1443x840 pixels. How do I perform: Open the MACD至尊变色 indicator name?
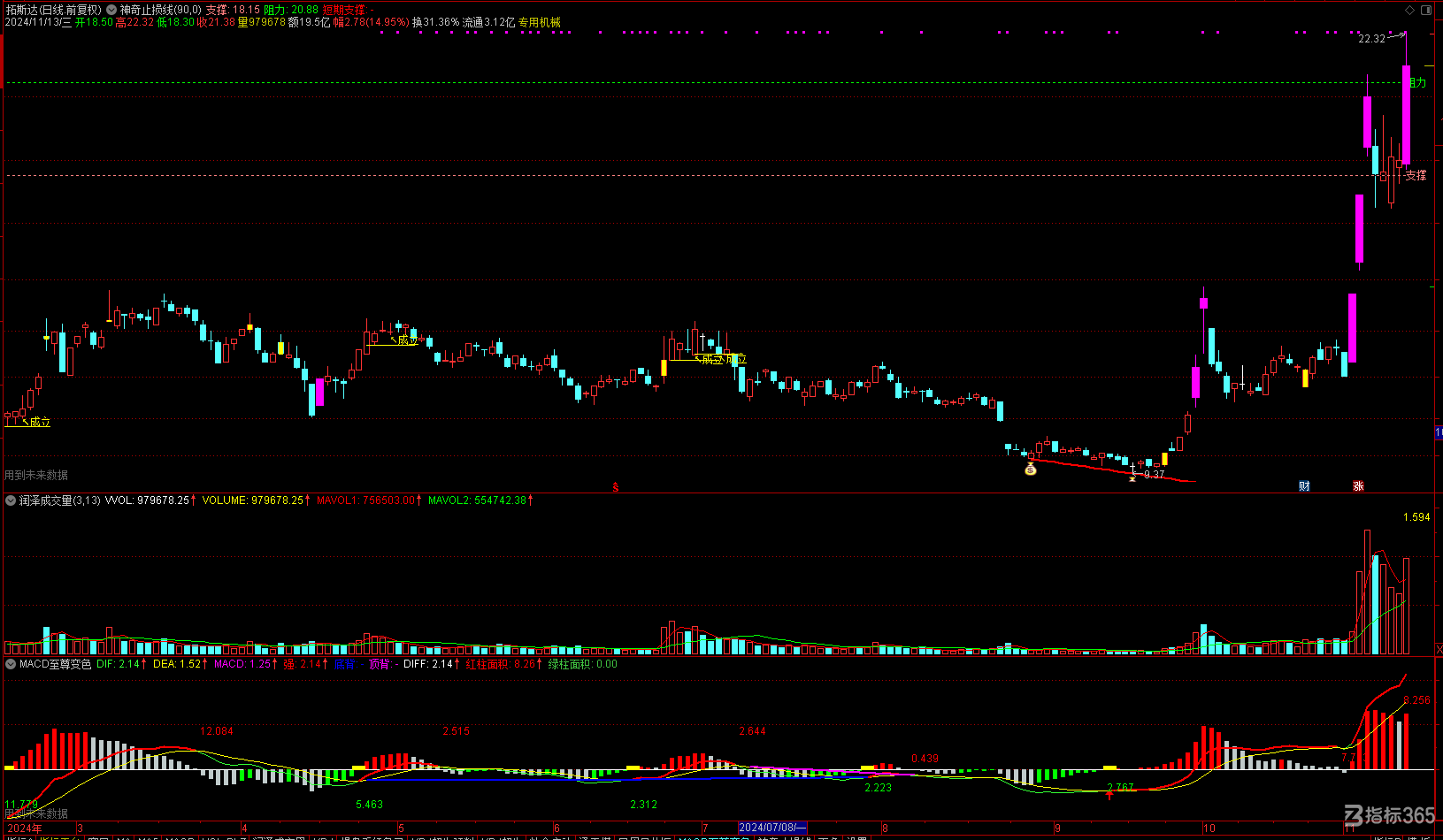point(55,664)
